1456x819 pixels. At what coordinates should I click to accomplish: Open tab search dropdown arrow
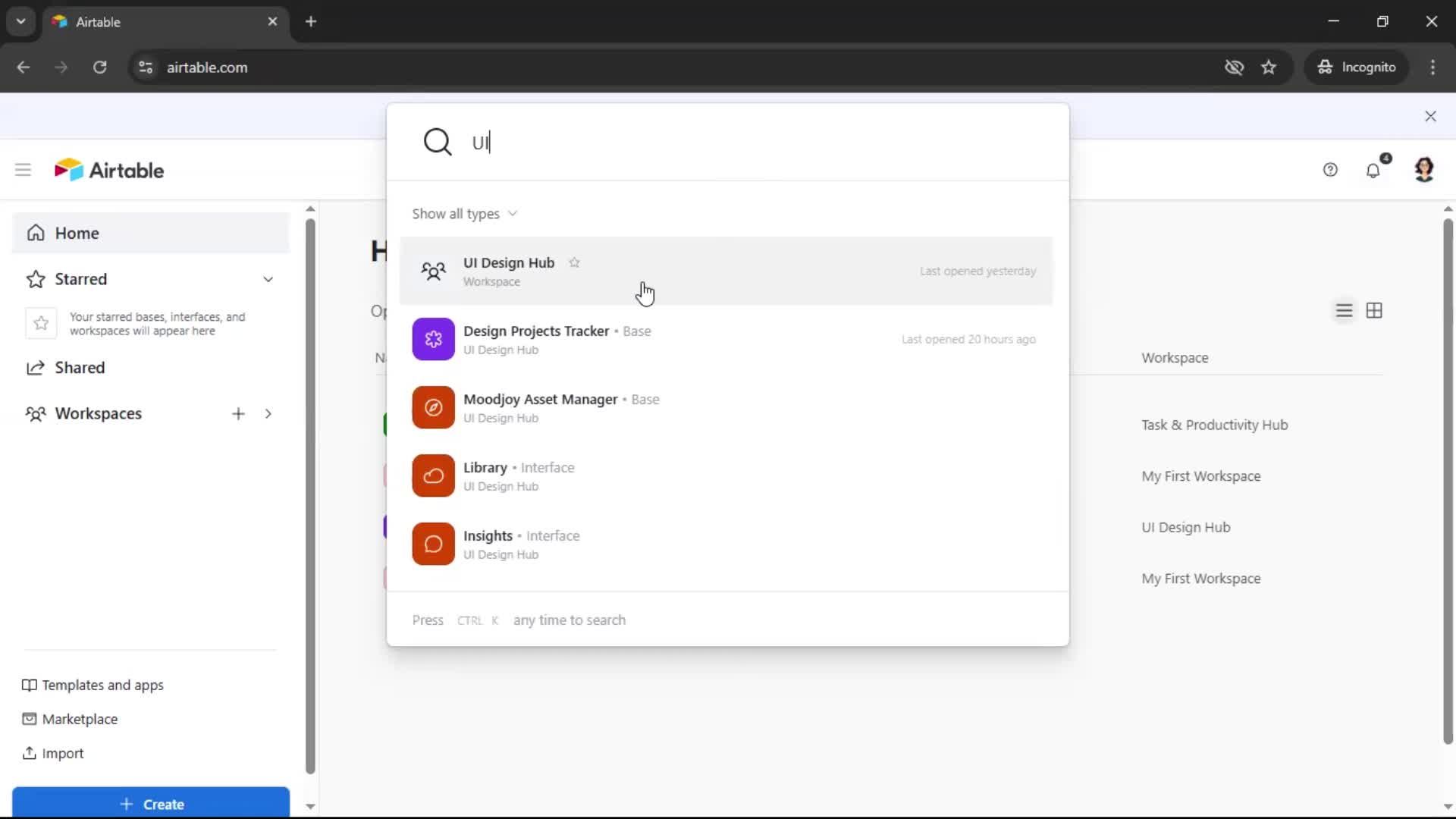coord(20,21)
